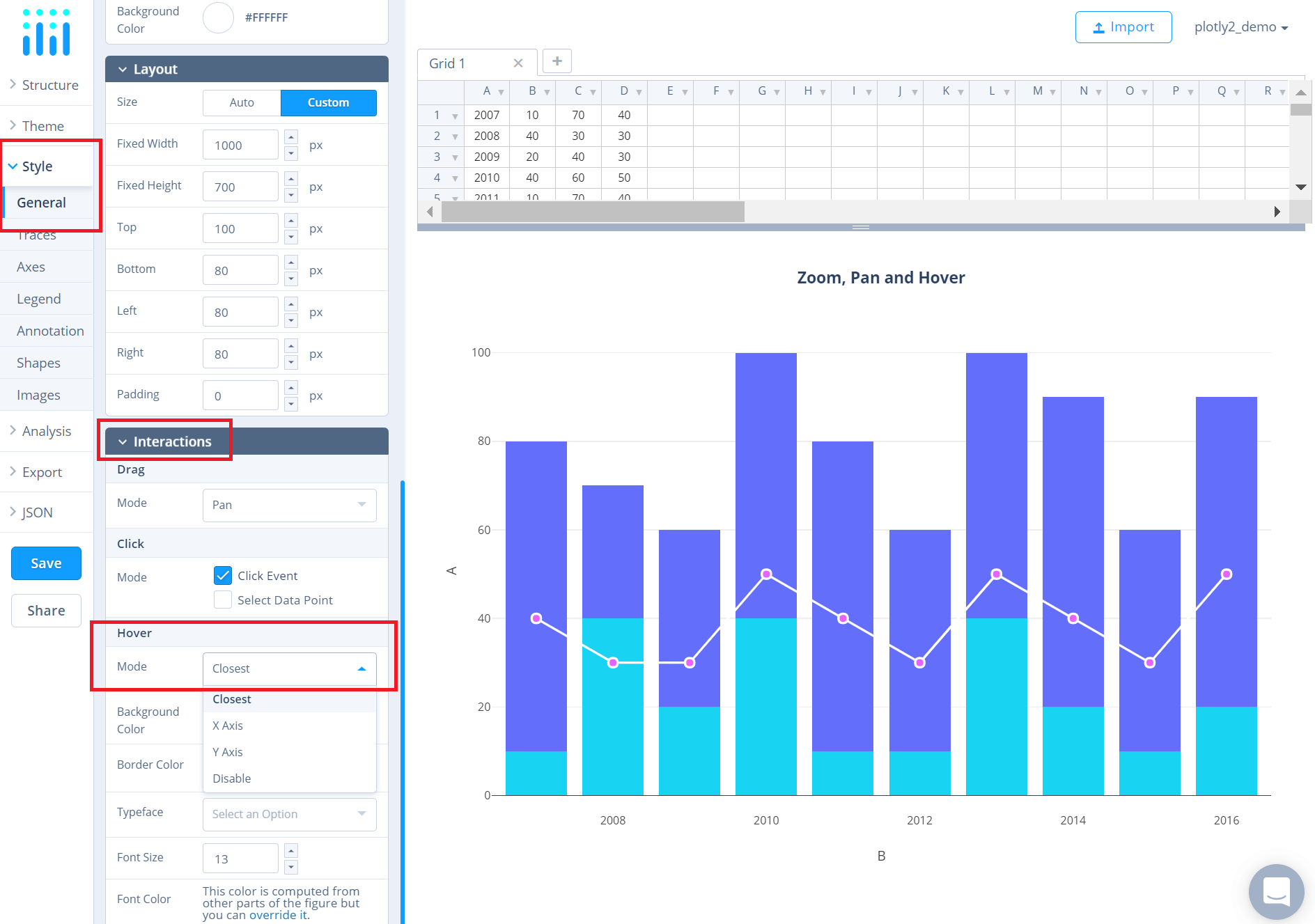Screen dimensions: 1315x924
Task: Open the Axes style submenu
Action: (47, 267)
